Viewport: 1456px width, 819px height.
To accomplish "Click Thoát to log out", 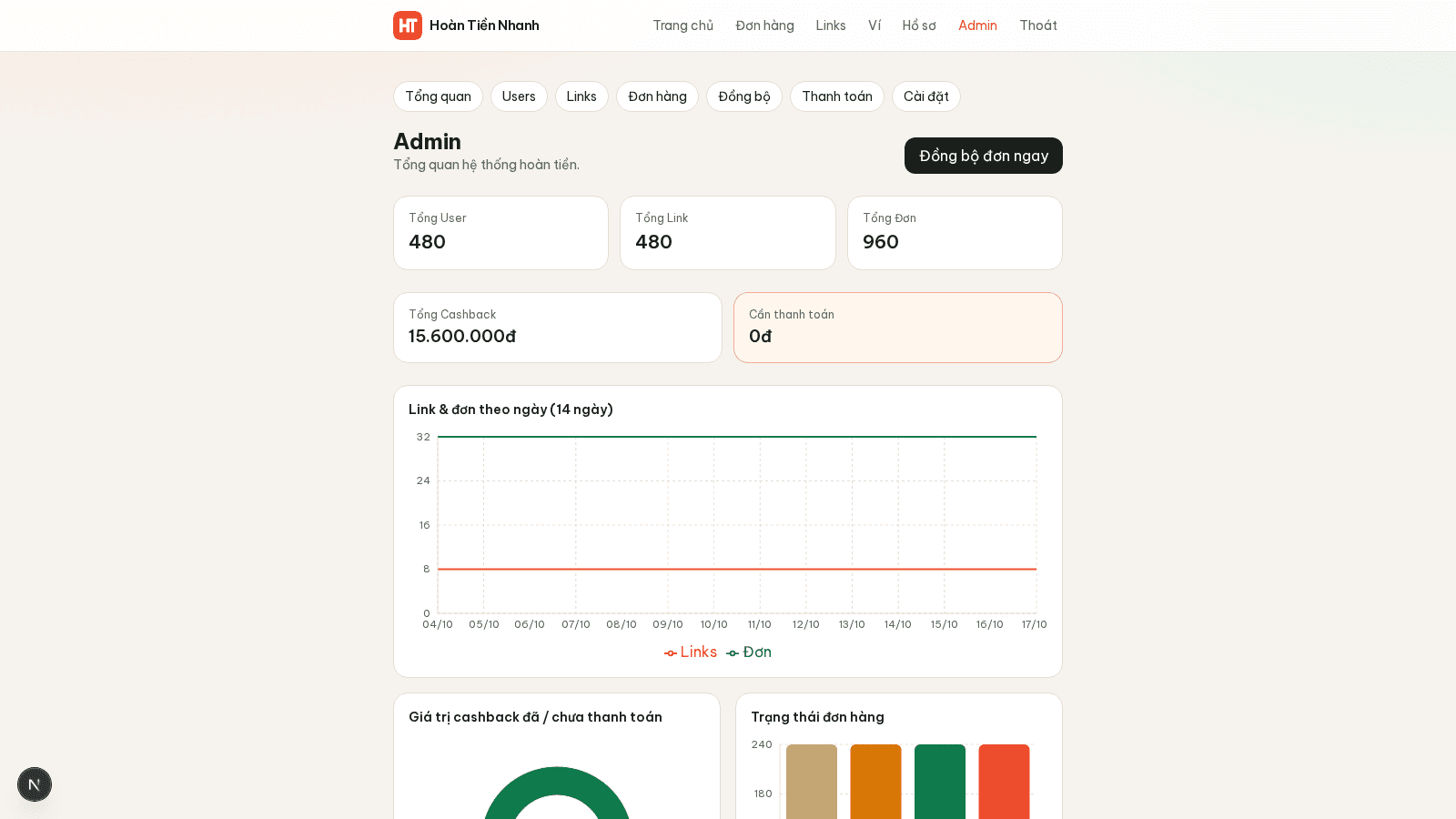I will coord(1038,25).
